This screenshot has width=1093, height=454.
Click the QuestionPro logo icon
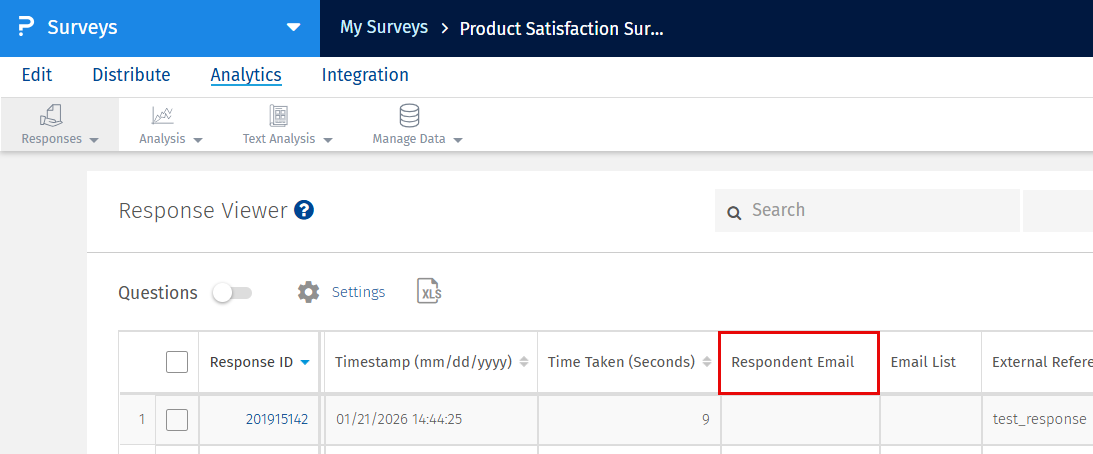(x=26, y=28)
